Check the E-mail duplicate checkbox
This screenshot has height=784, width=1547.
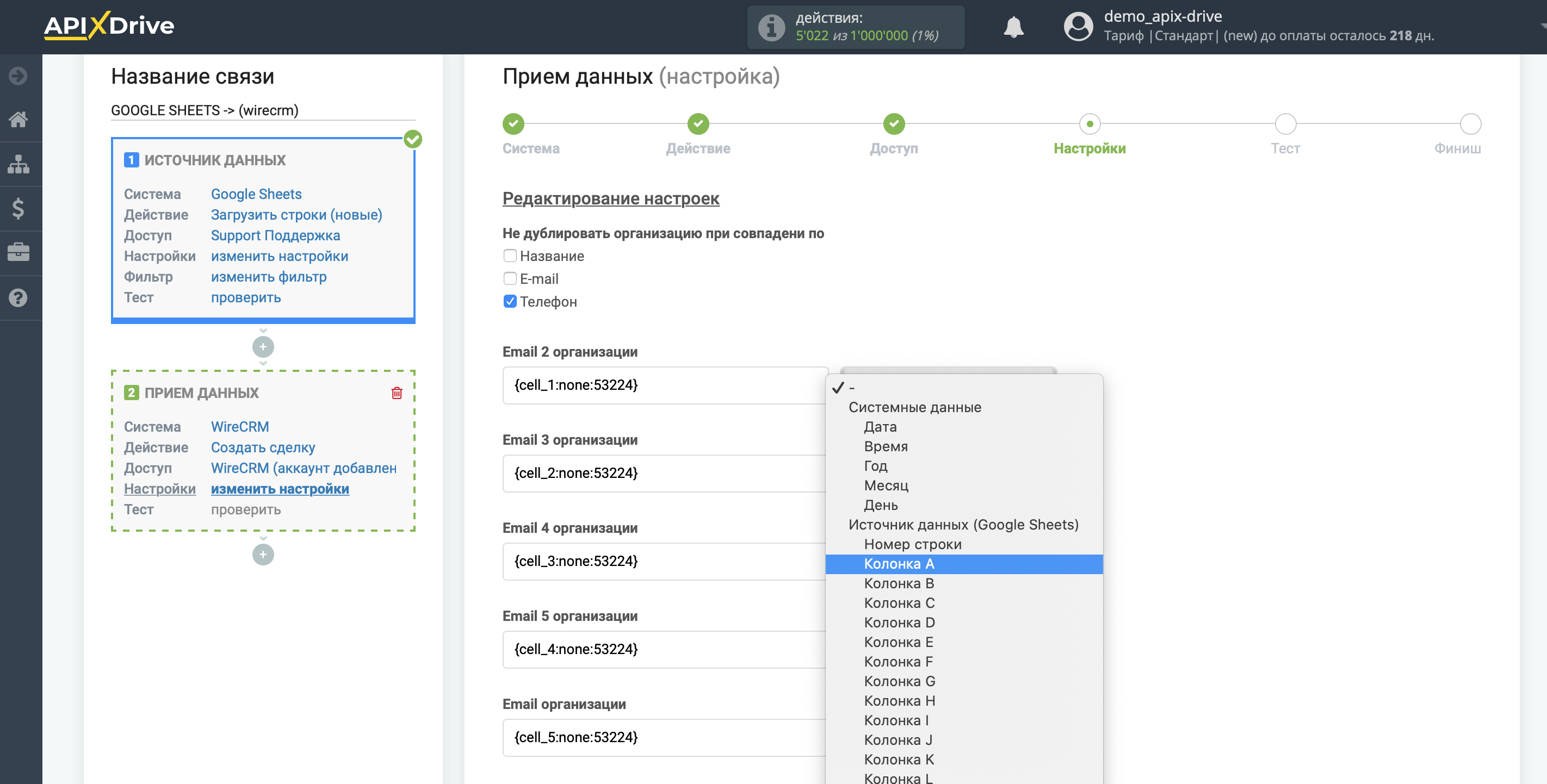(x=510, y=278)
